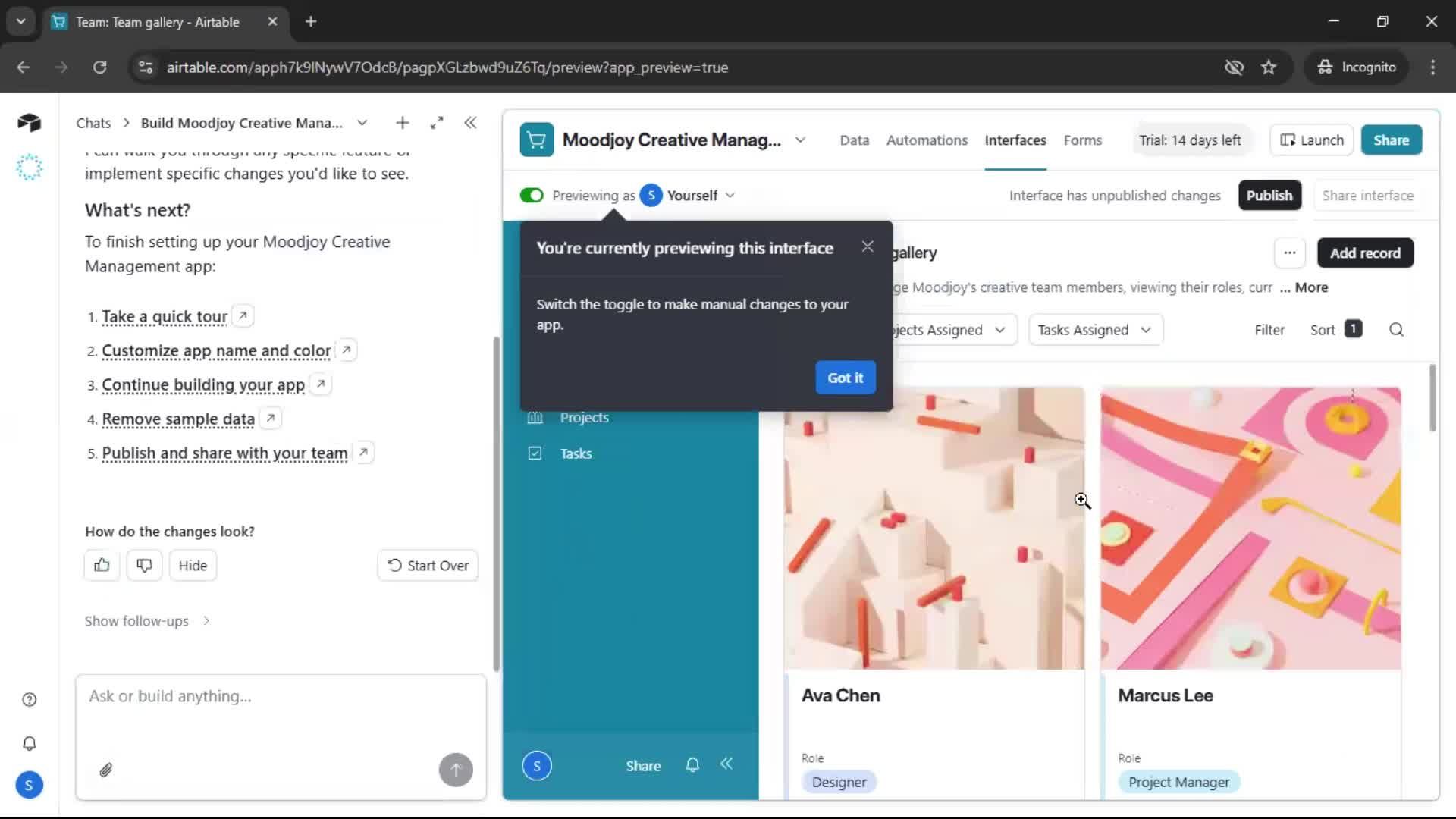1456x819 pixels.
Task: Expand chat panel to full screen
Action: coord(437,123)
